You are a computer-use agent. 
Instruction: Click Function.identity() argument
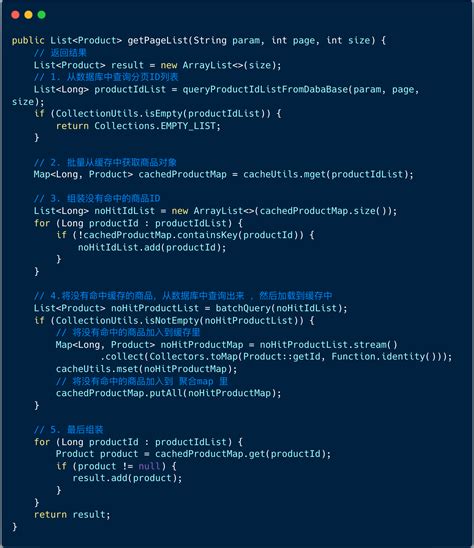384,357
